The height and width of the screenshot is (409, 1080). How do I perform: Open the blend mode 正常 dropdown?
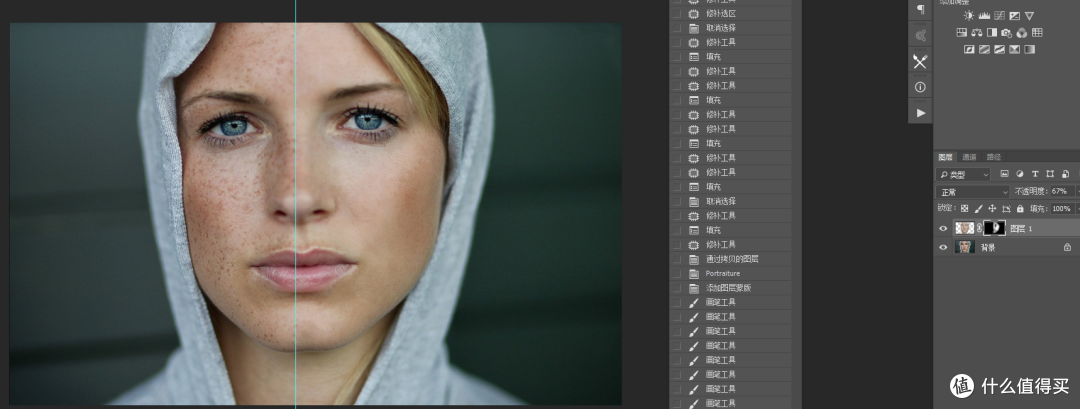[973, 192]
